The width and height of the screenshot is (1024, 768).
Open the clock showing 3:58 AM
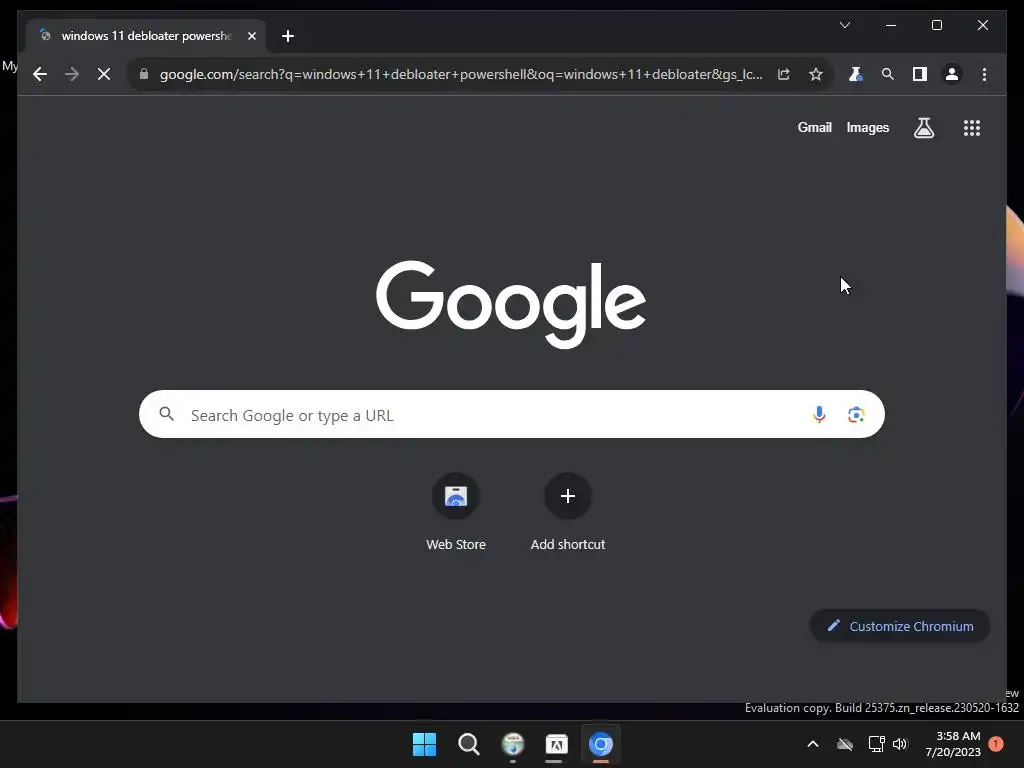(953, 744)
